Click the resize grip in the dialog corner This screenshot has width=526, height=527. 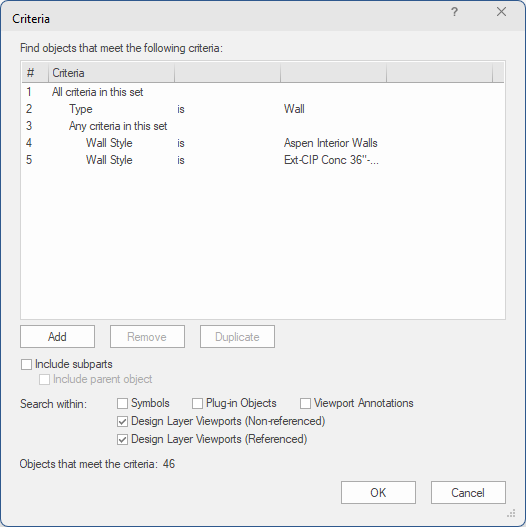(x=511, y=514)
